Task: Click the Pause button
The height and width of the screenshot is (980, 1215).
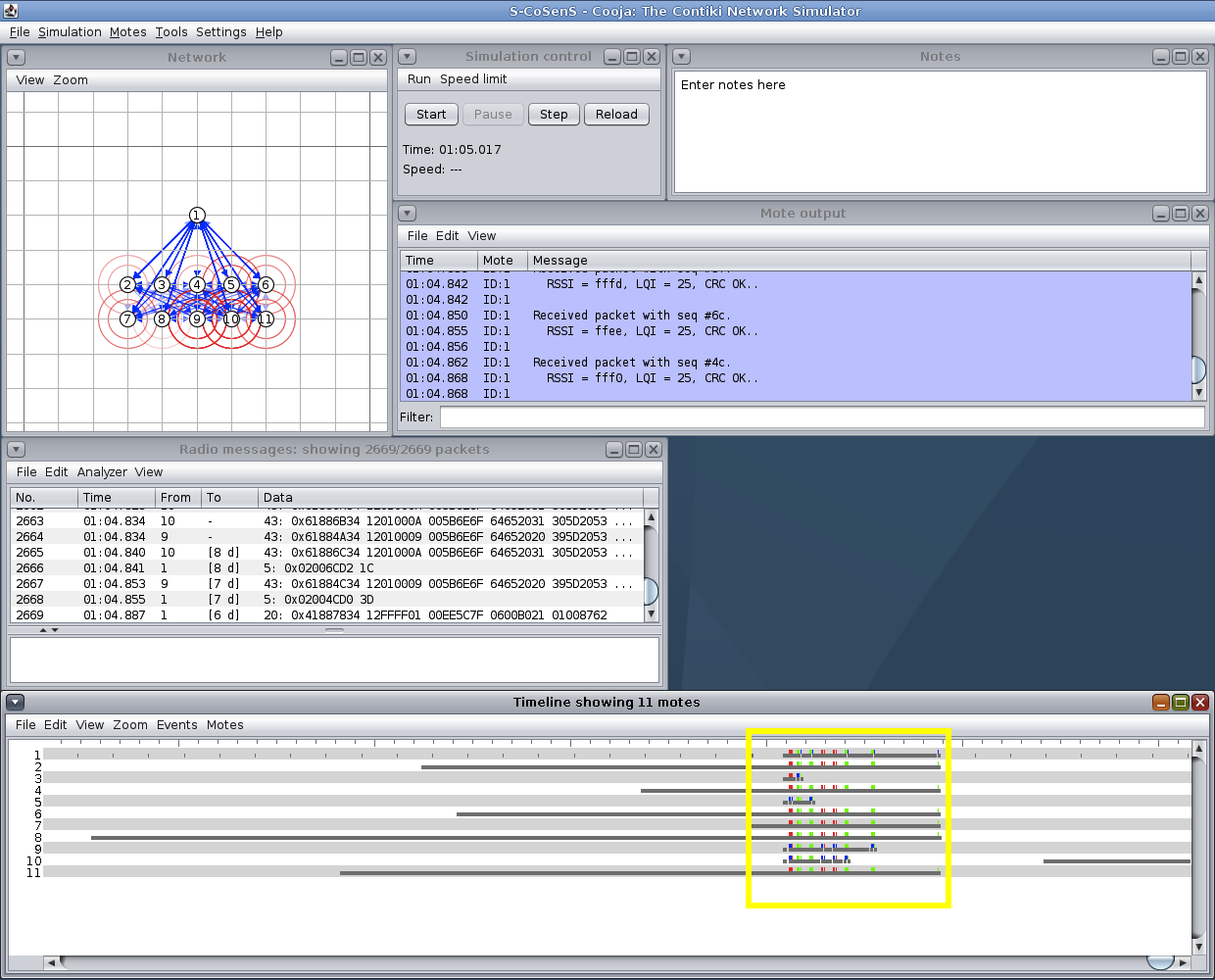Action: (493, 115)
